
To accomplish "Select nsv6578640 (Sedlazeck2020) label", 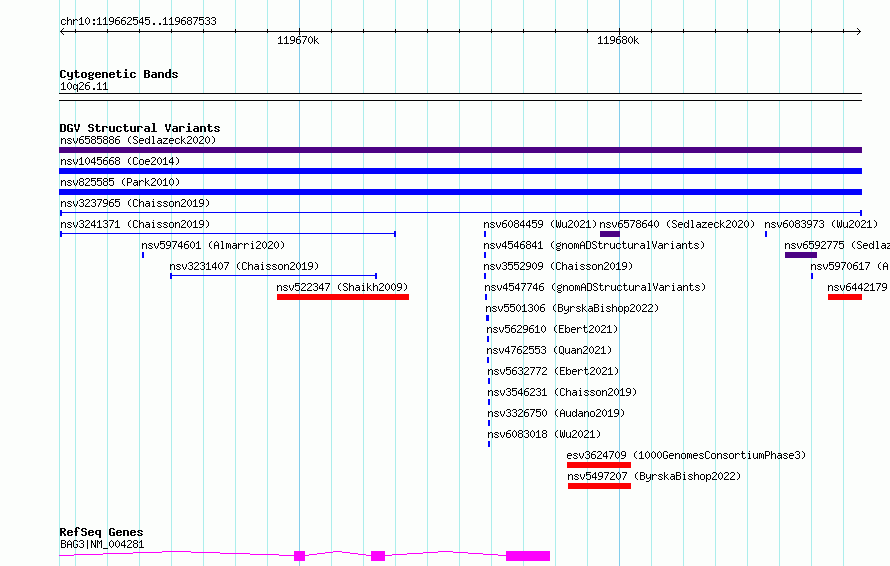I will (x=677, y=224).
